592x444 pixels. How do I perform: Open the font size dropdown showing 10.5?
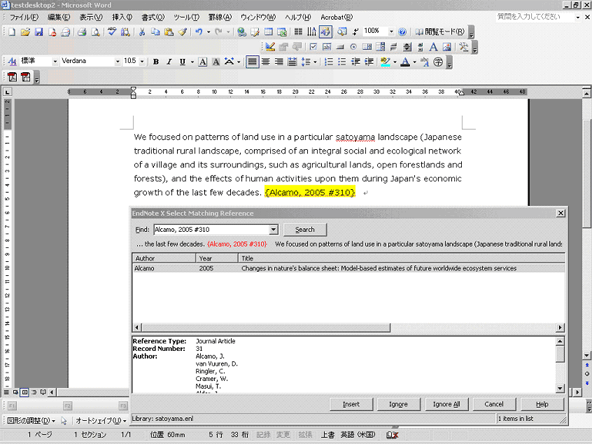tap(142, 61)
